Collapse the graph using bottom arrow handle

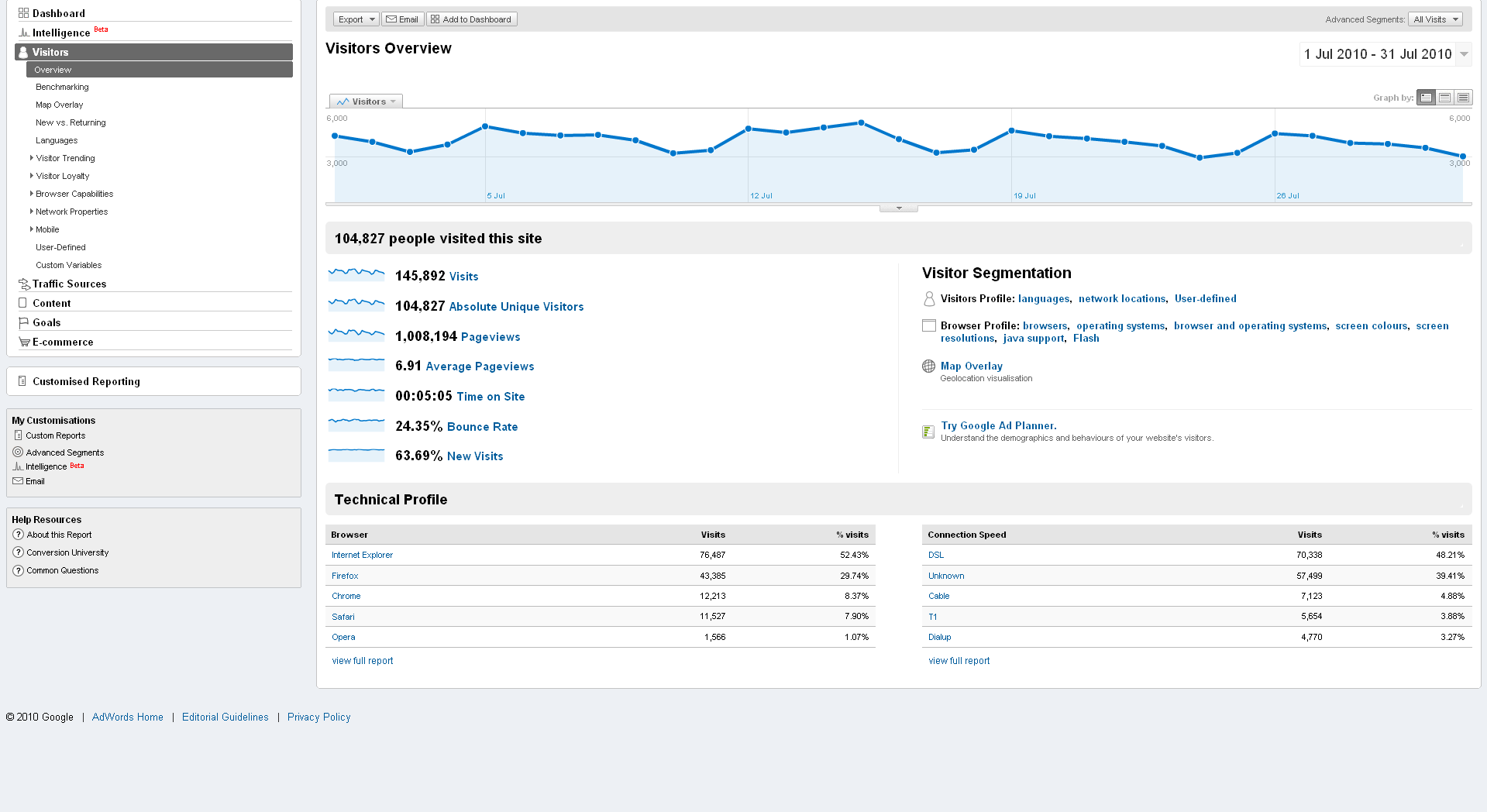(x=899, y=208)
